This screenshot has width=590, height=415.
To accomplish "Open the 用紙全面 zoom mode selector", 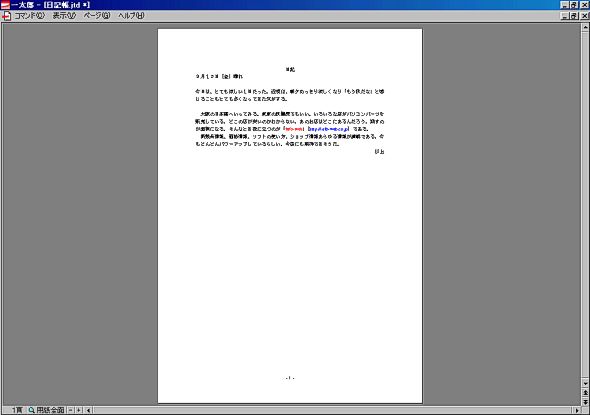I will [50, 410].
